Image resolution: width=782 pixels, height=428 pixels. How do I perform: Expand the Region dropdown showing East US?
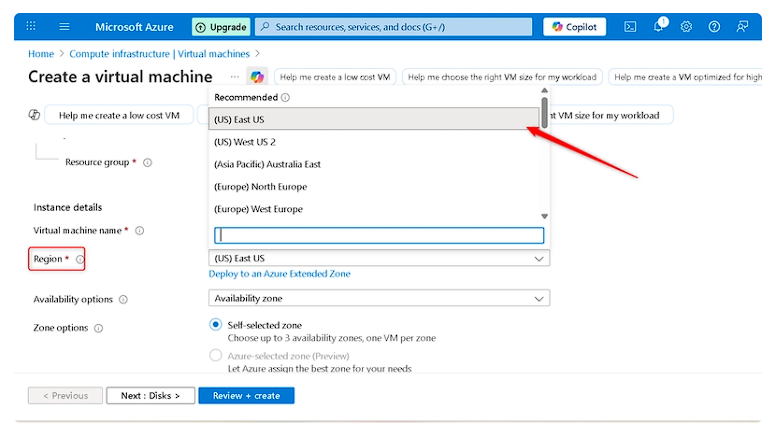(379, 258)
